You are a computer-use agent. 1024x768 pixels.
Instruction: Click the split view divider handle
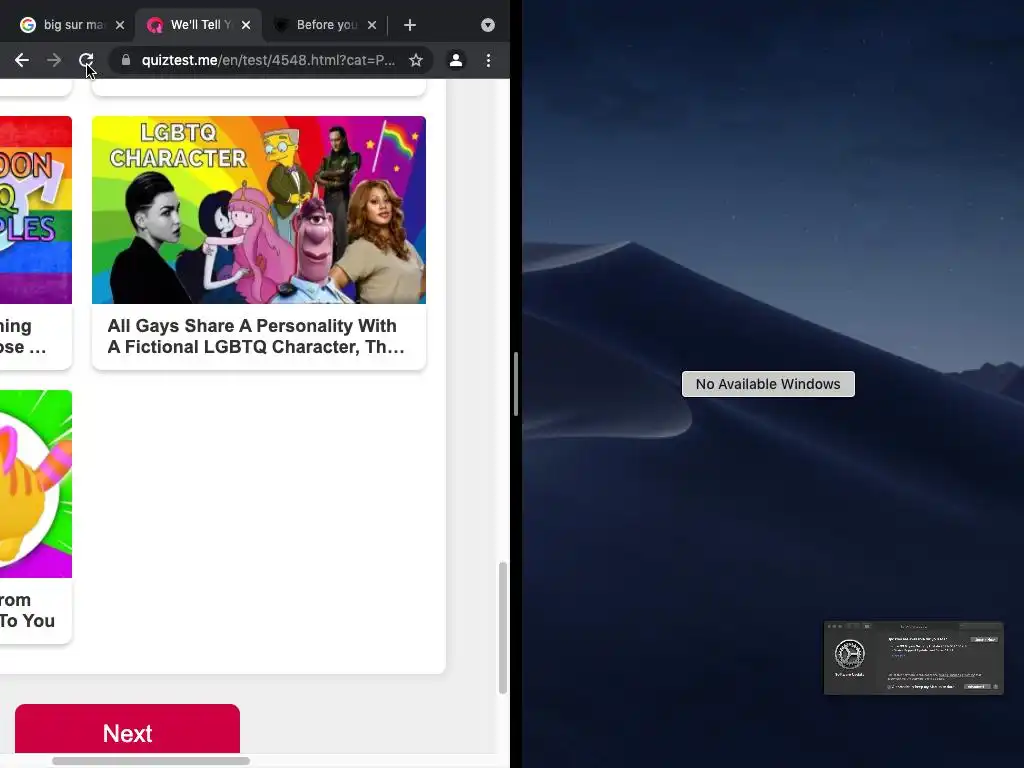[x=516, y=384]
